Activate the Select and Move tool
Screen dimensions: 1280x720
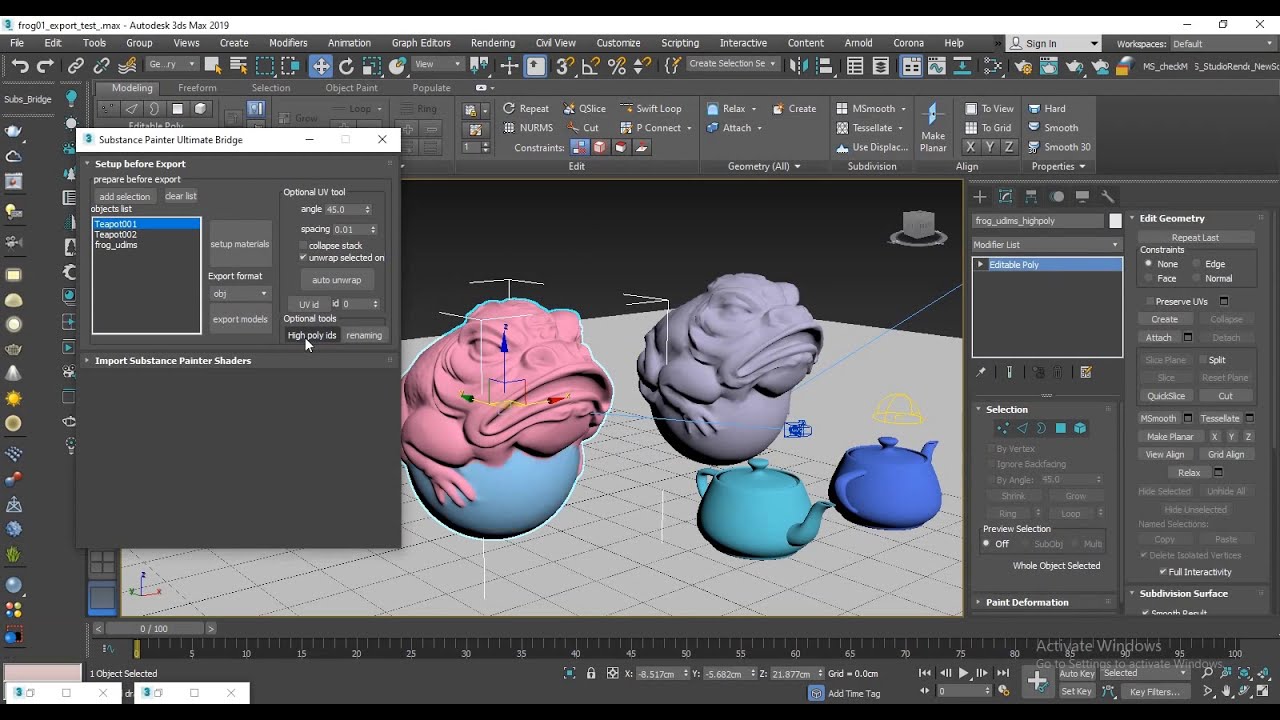click(x=320, y=66)
